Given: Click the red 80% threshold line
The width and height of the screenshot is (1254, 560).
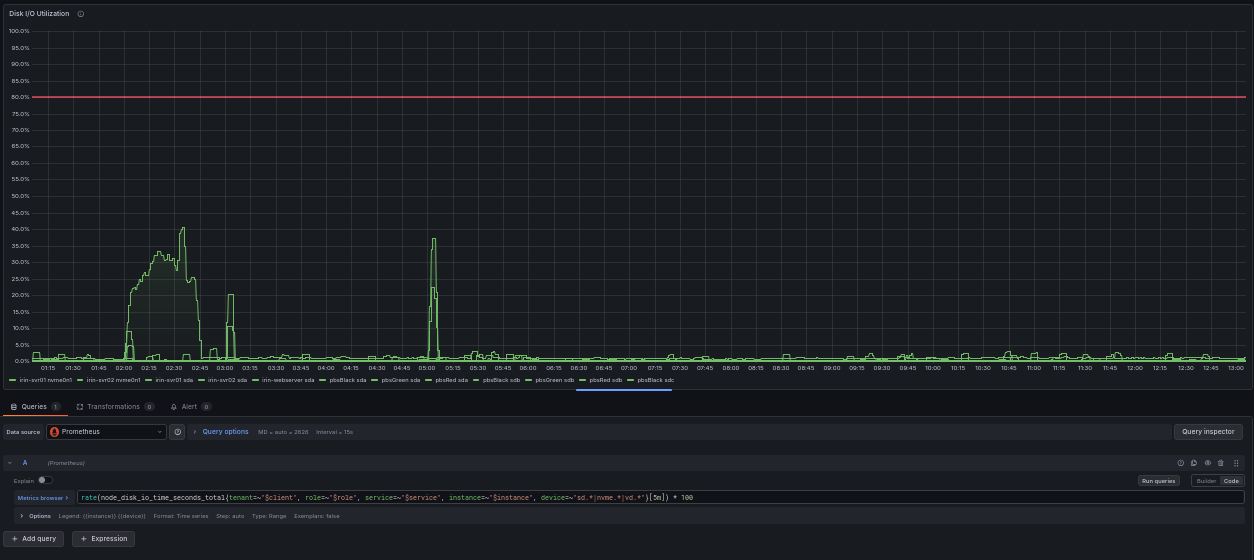Looking at the screenshot, I should (639, 97).
